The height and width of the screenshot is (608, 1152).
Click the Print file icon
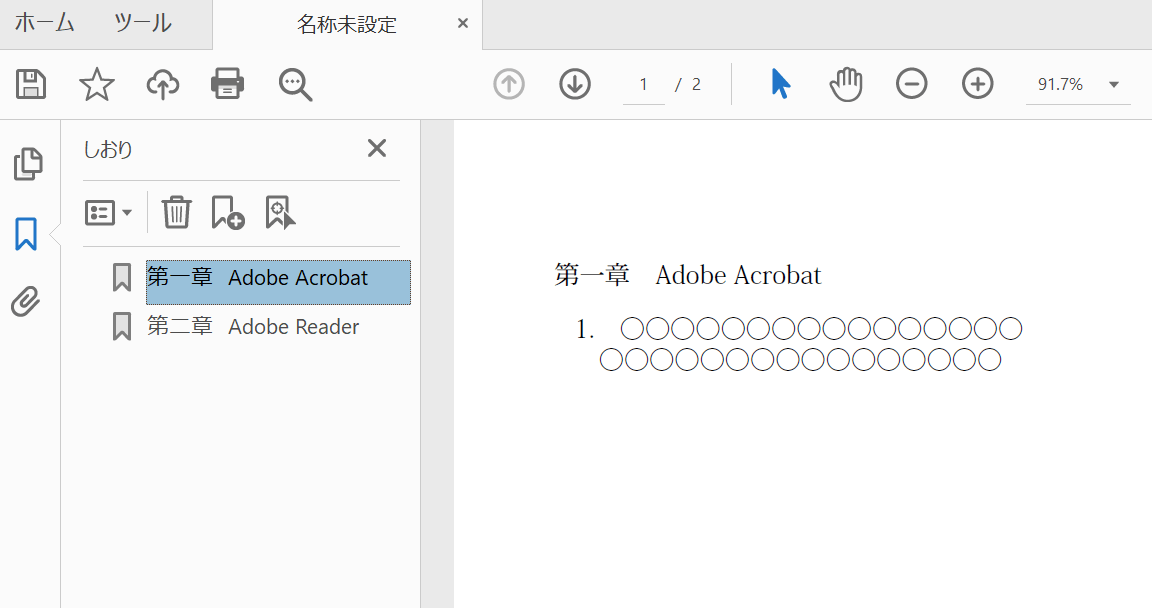(x=227, y=84)
